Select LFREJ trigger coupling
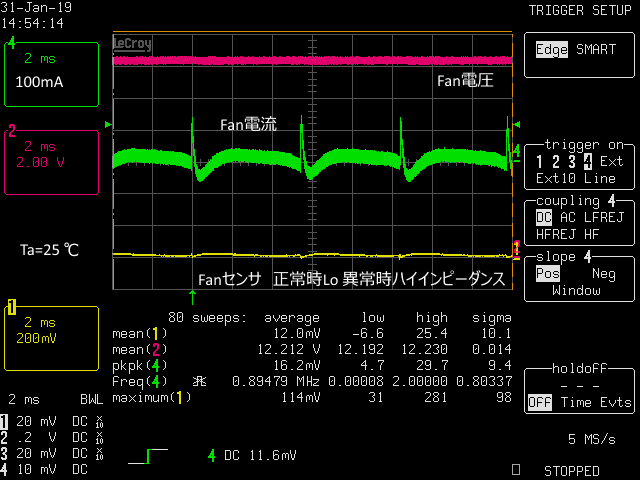 [604, 218]
